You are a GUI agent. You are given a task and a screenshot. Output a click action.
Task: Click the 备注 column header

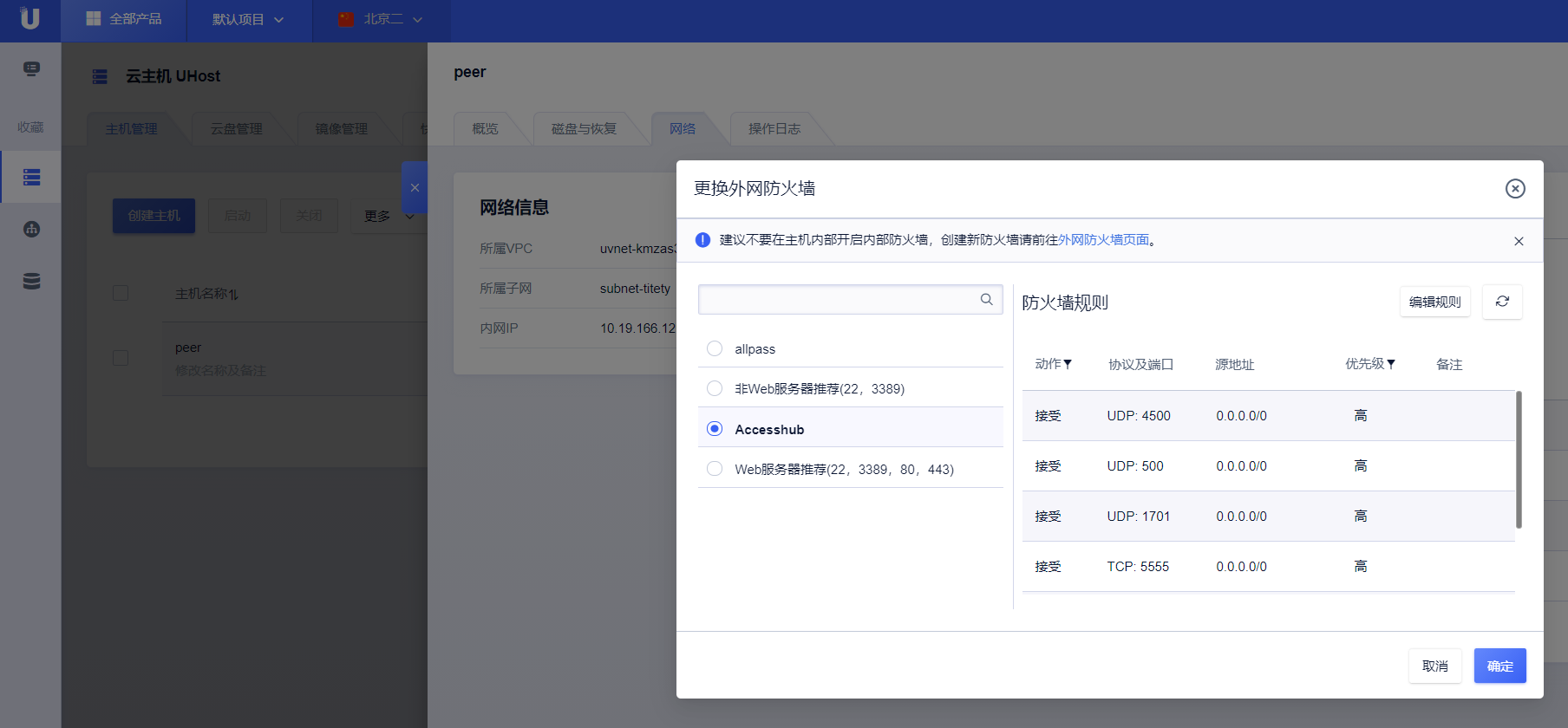pyautogui.click(x=1449, y=364)
